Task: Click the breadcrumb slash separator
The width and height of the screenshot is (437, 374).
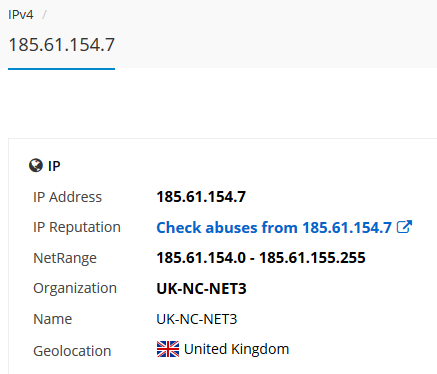Action: tap(44, 15)
